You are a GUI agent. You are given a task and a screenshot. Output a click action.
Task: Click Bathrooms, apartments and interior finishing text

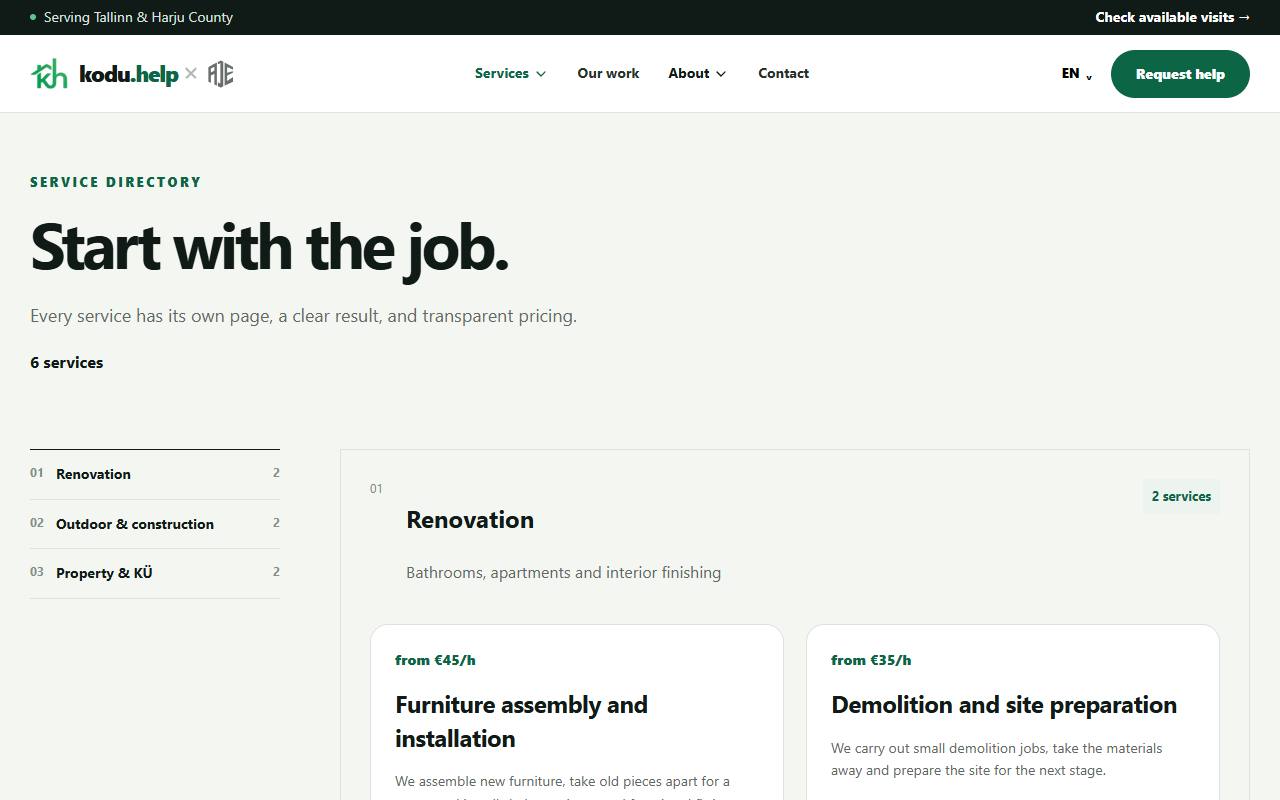click(563, 573)
